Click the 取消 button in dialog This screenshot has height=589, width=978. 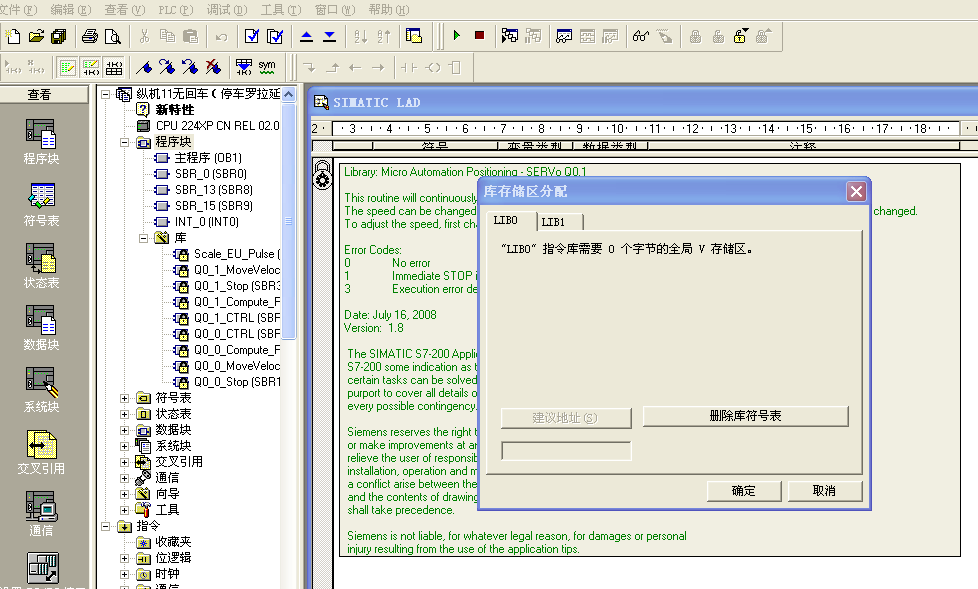coord(825,491)
